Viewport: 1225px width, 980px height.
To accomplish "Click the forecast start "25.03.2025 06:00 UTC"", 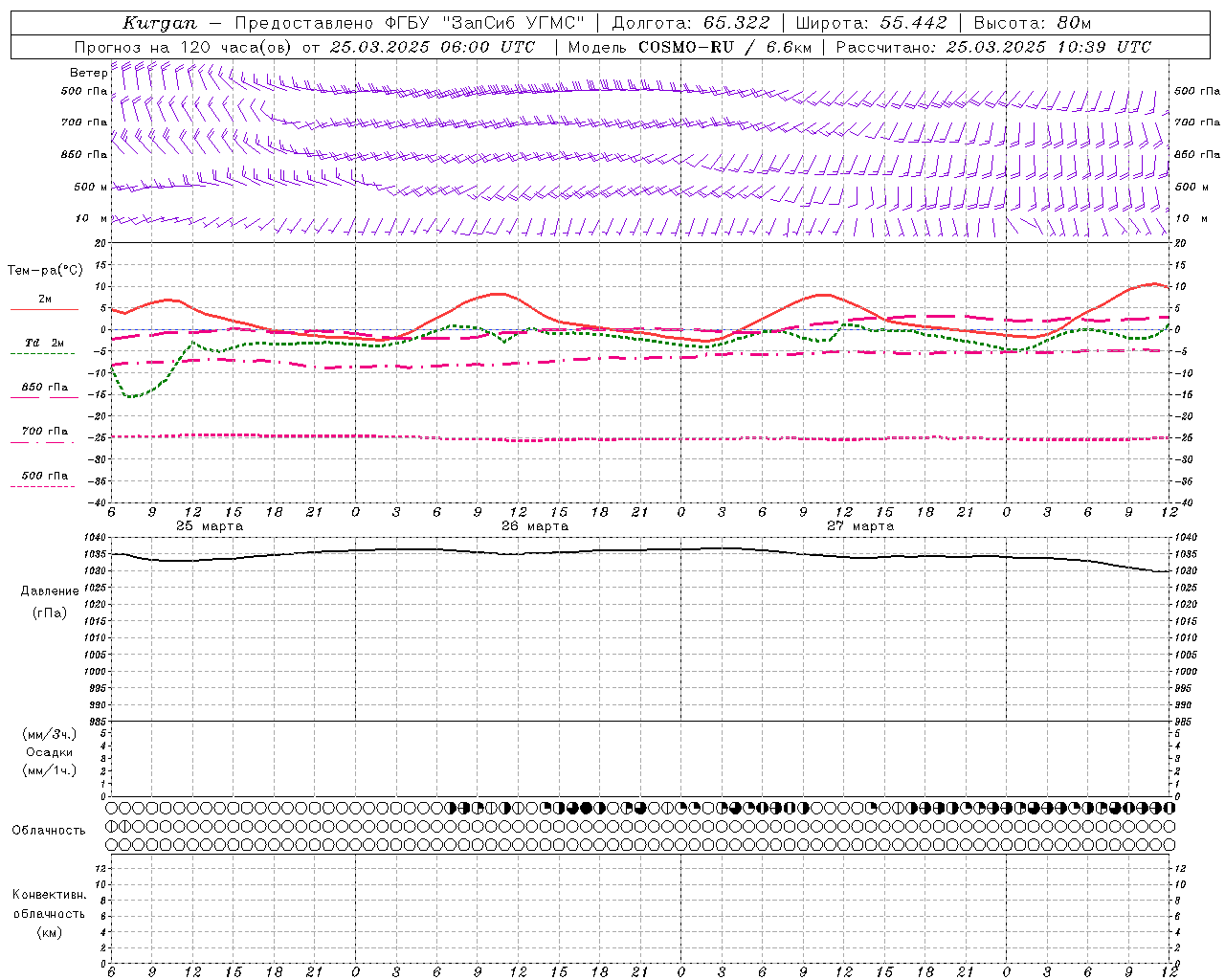I will tap(433, 47).
